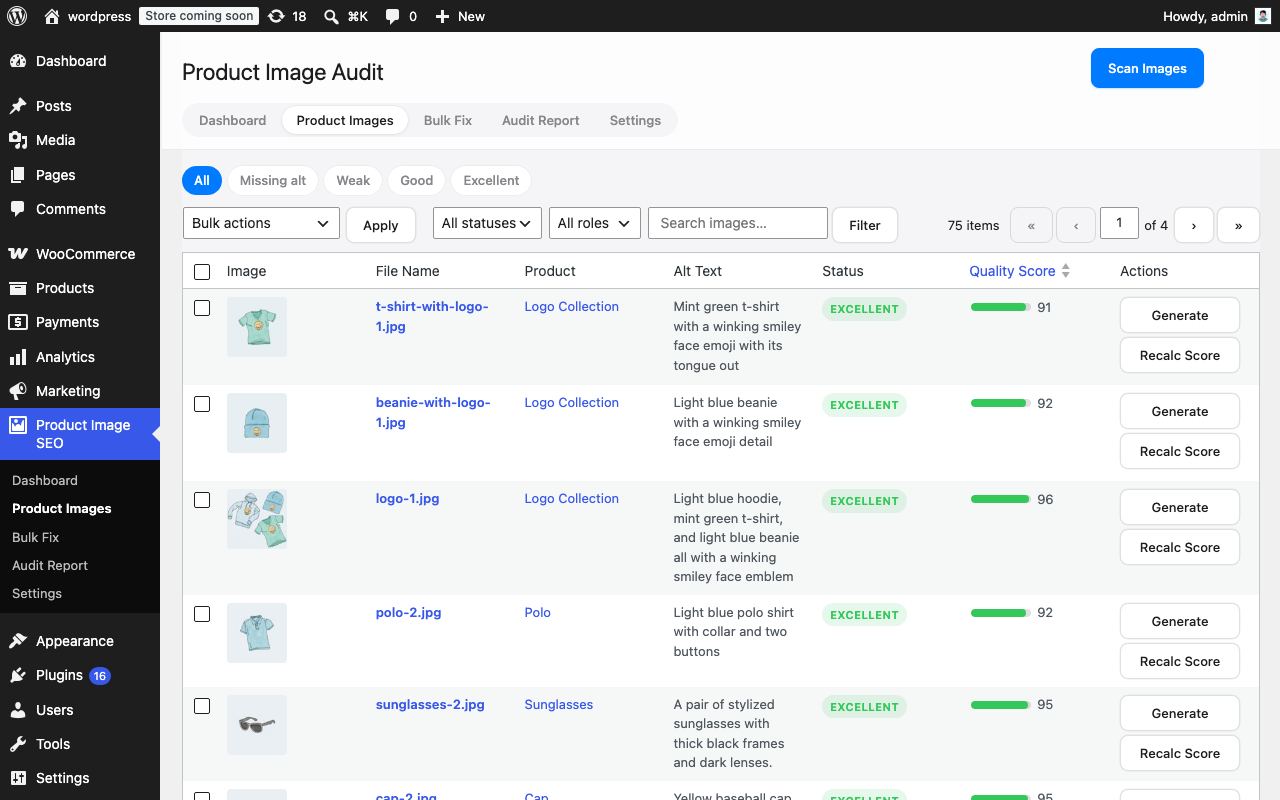The height and width of the screenshot is (800, 1280).
Task: Check the t-shirt-with-logo-1.jpg row checkbox
Action: coord(202,308)
